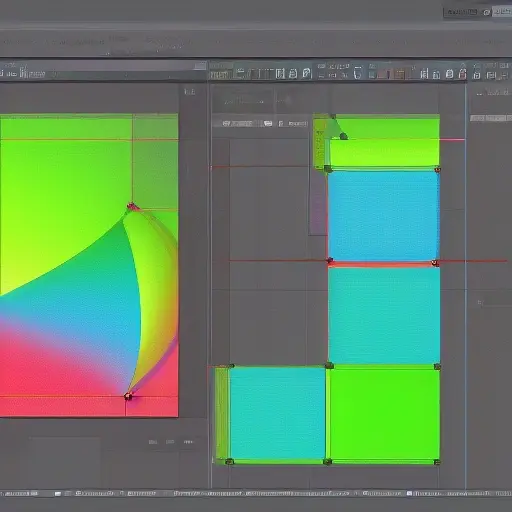Image resolution: width=512 pixels, height=512 pixels.
Task: Click the red horizontal guide line between the blue rectangles
Action: tap(382, 264)
